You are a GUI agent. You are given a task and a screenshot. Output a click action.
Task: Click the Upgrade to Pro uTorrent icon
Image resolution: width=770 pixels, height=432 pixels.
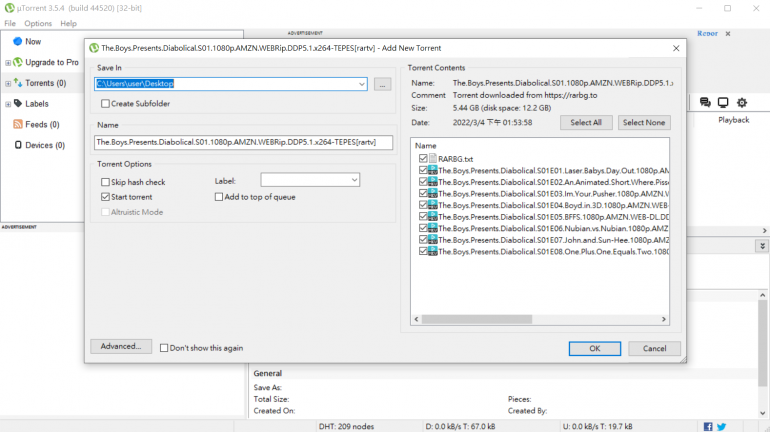coord(18,62)
